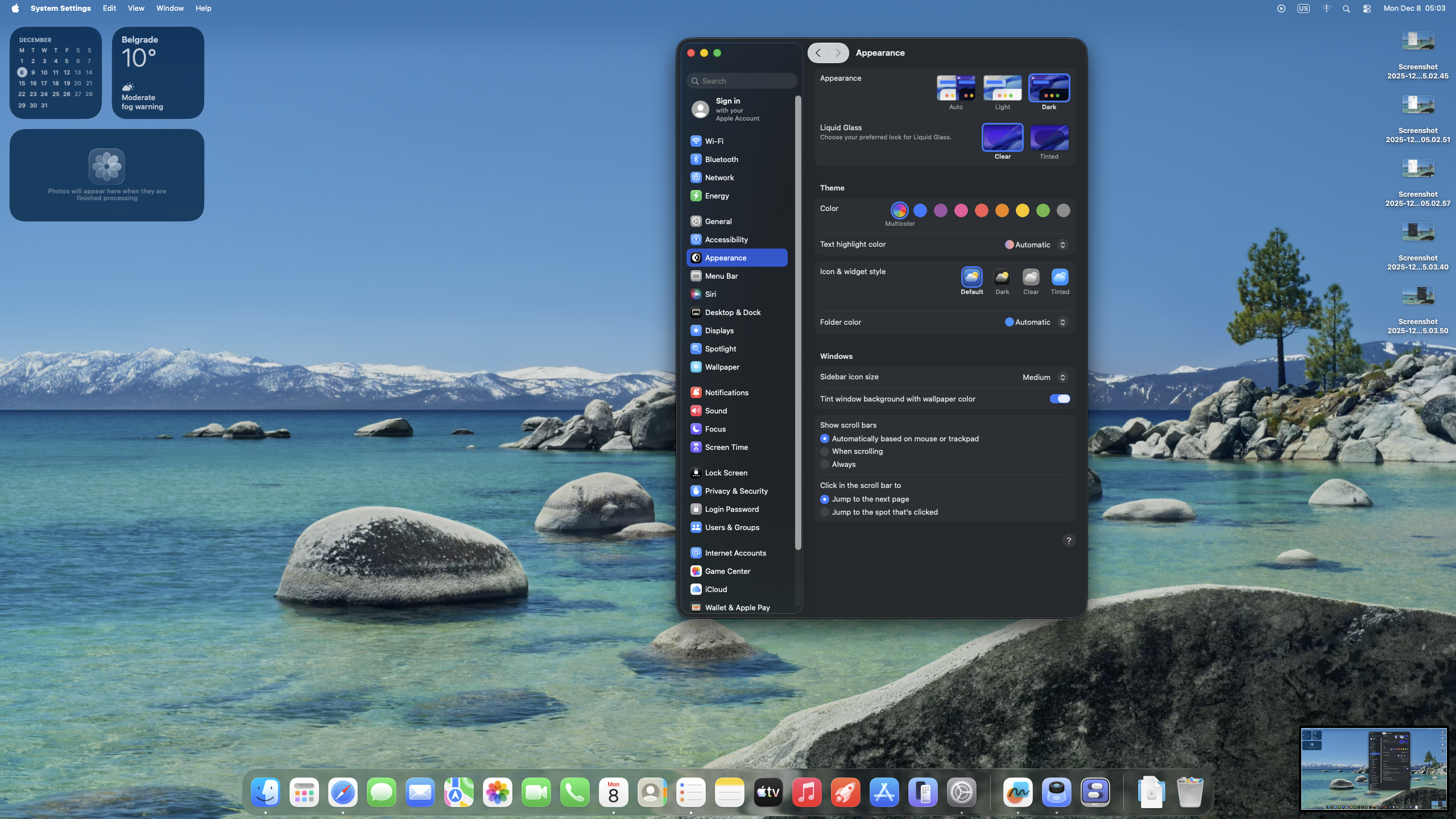1456x819 pixels.
Task: Choose the Clear icon & widget style
Action: [x=1031, y=278]
